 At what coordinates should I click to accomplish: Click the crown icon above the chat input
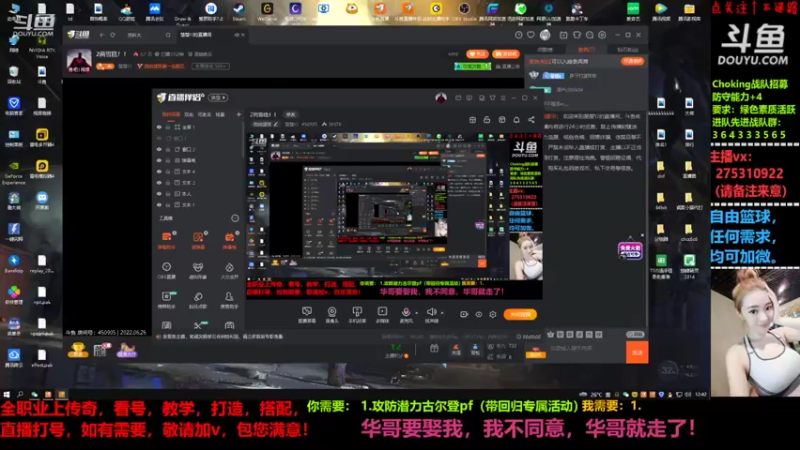coord(551,335)
